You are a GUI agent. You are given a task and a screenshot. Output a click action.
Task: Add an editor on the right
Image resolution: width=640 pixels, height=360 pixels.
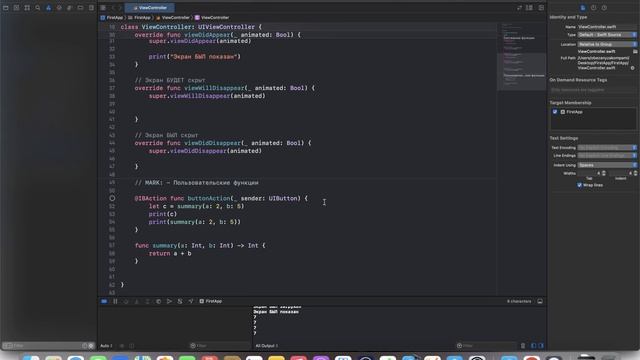click(541, 8)
